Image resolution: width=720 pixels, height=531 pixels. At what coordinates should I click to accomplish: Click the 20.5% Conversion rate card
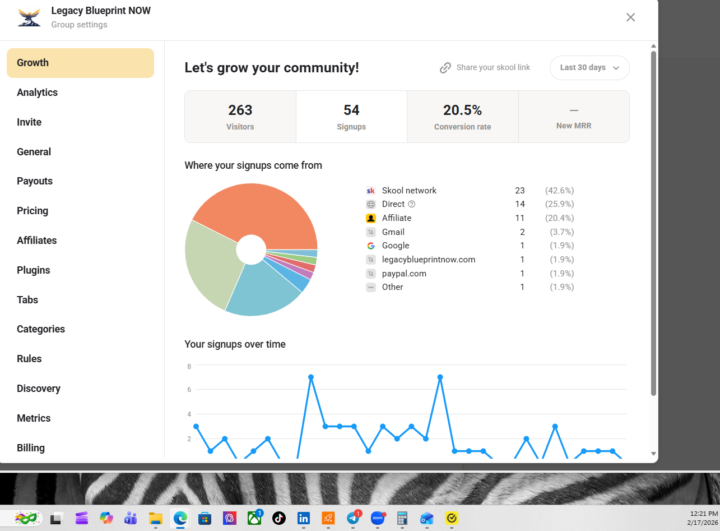[462, 117]
